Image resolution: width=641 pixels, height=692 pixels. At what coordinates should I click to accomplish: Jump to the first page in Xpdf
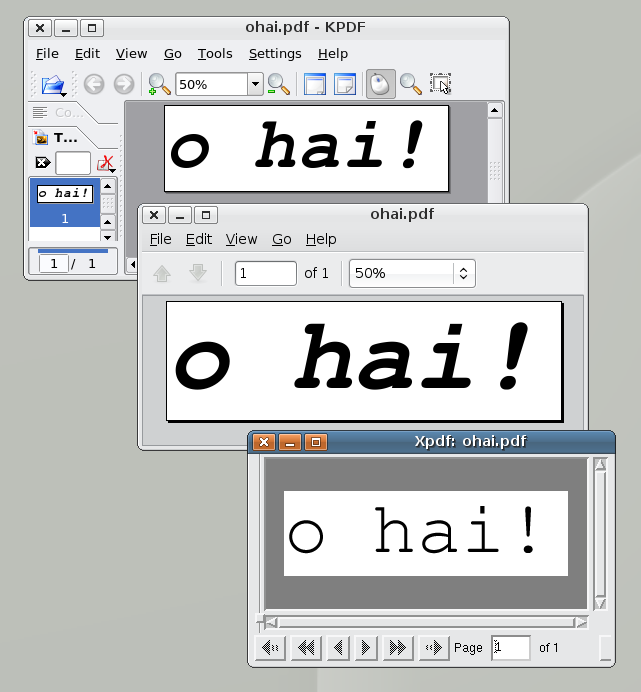(x=307, y=648)
